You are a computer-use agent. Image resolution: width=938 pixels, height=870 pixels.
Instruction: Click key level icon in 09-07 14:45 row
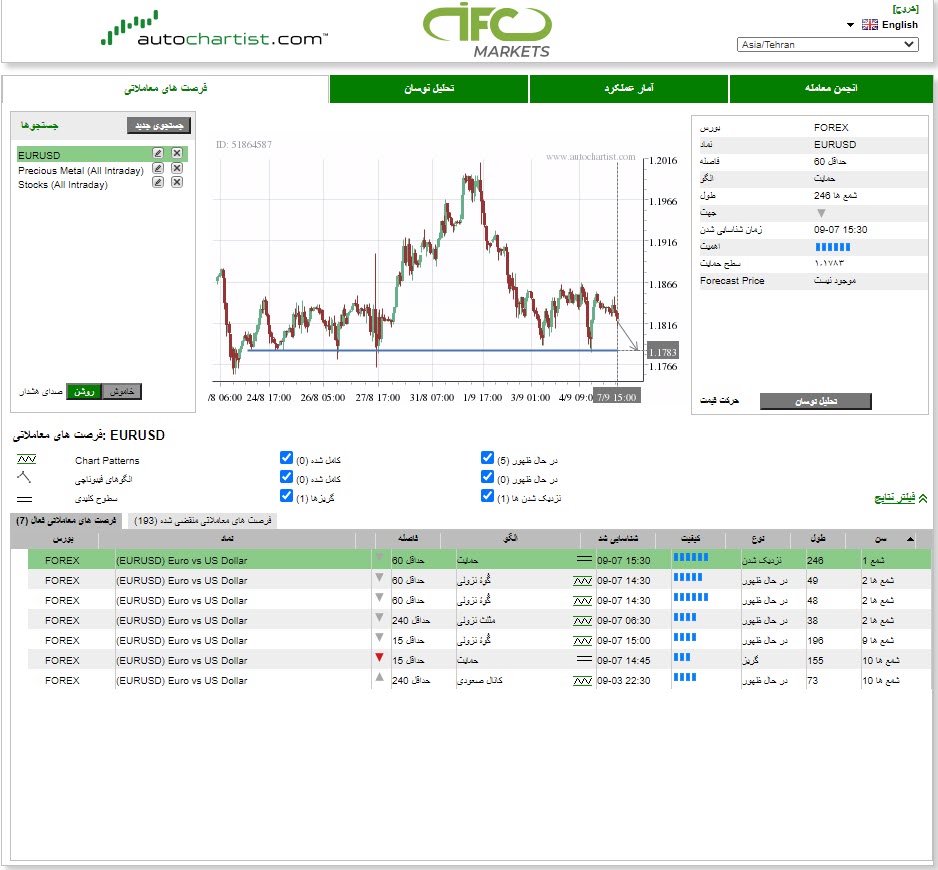(584, 659)
